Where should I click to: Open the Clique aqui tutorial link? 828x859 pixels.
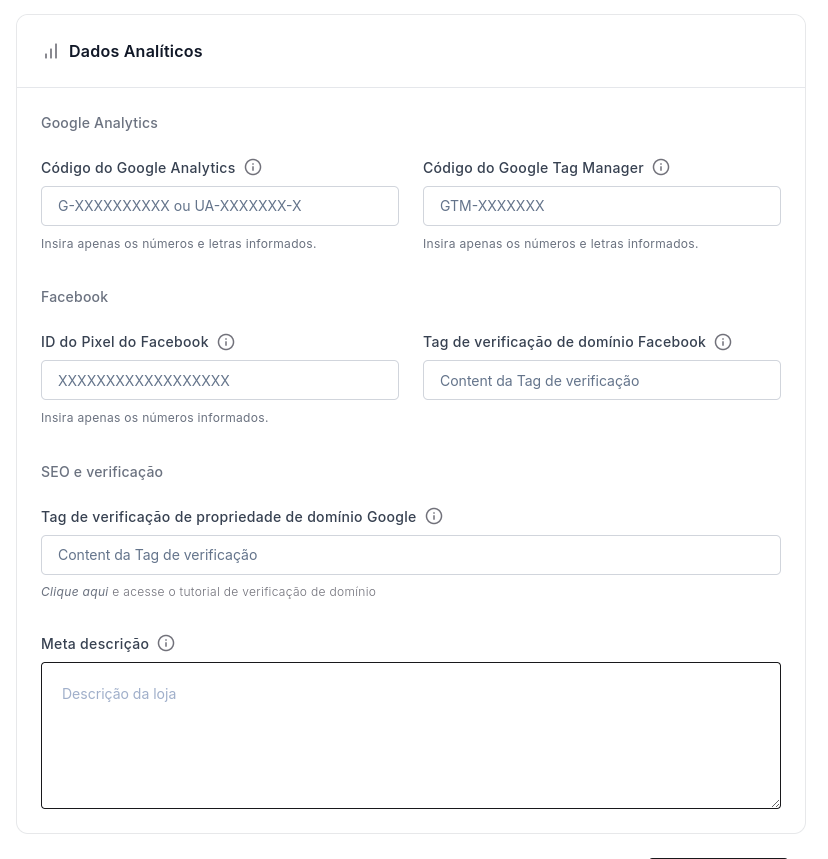tap(75, 592)
